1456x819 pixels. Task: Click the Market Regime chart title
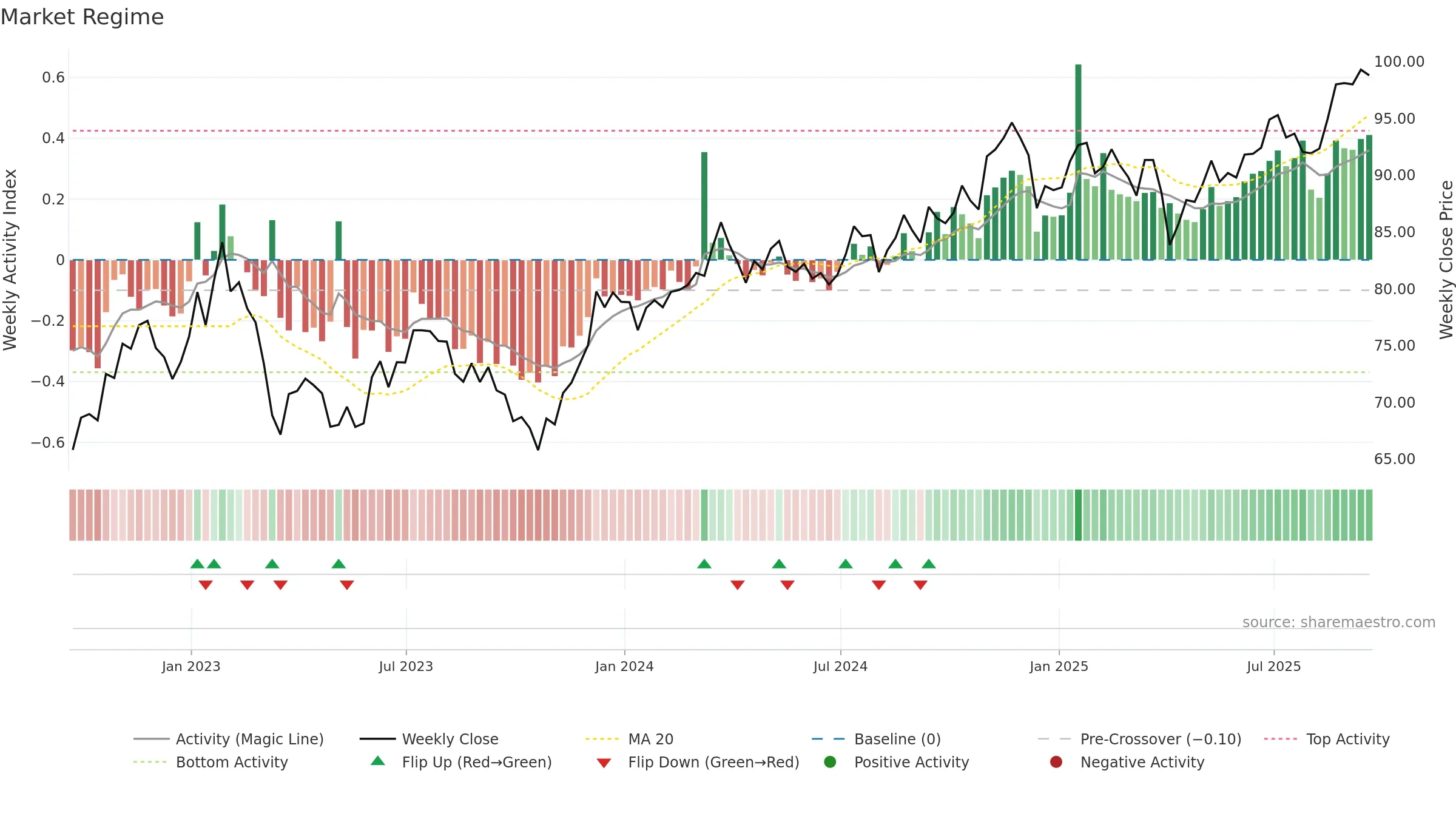[x=82, y=17]
